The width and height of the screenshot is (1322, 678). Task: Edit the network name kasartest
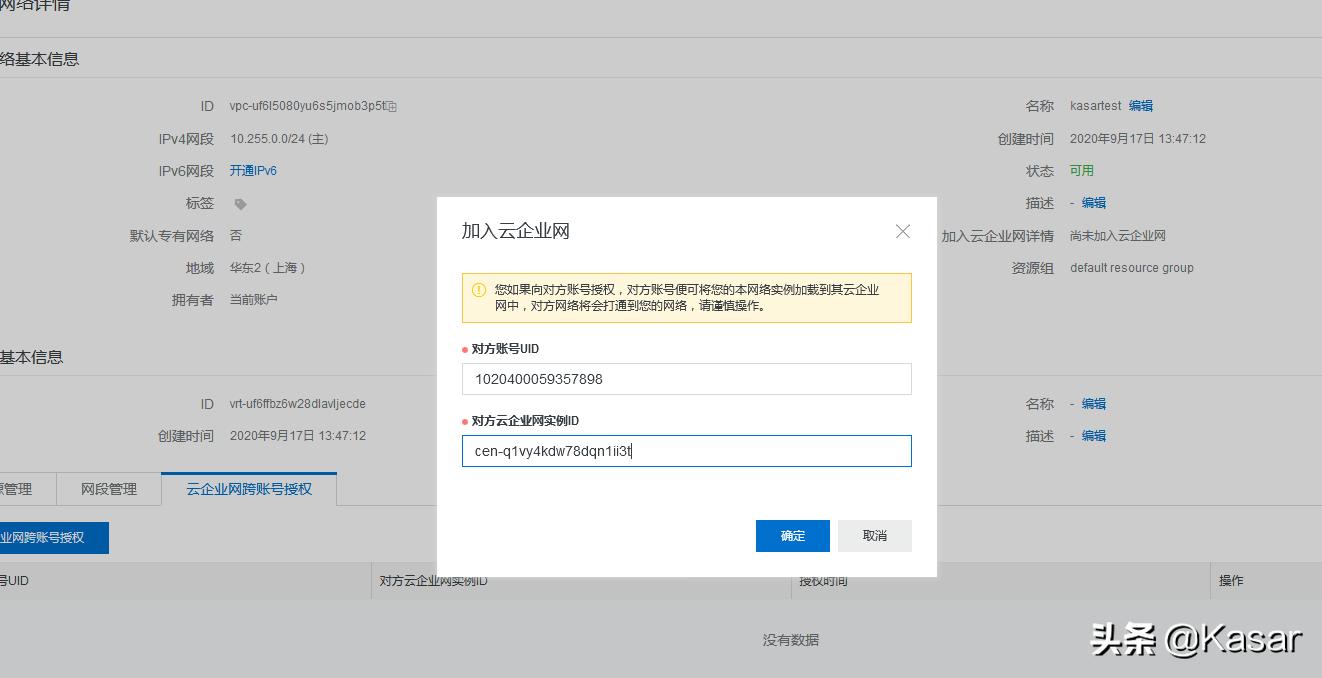click(x=1140, y=105)
